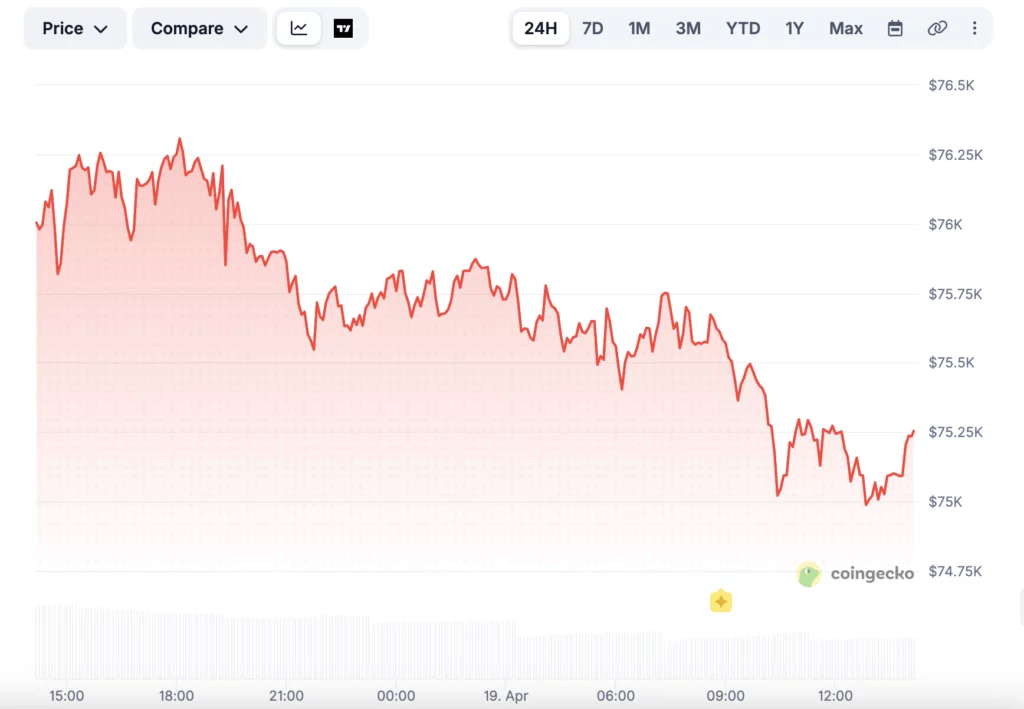
Task: Click the CoinGecko gecko logo
Action: (x=808, y=574)
